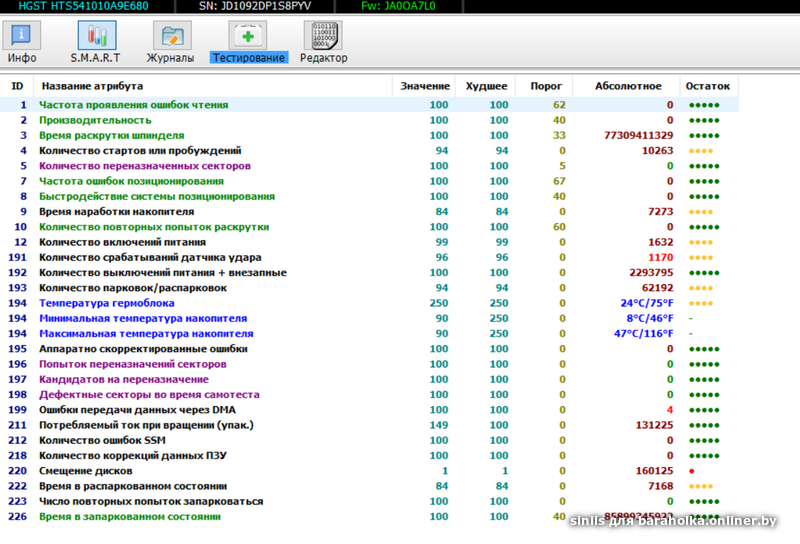Select Число повторных попыток запарковаться row
This screenshot has height=544, width=800.
pyautogui.click(x=369, y=502)
